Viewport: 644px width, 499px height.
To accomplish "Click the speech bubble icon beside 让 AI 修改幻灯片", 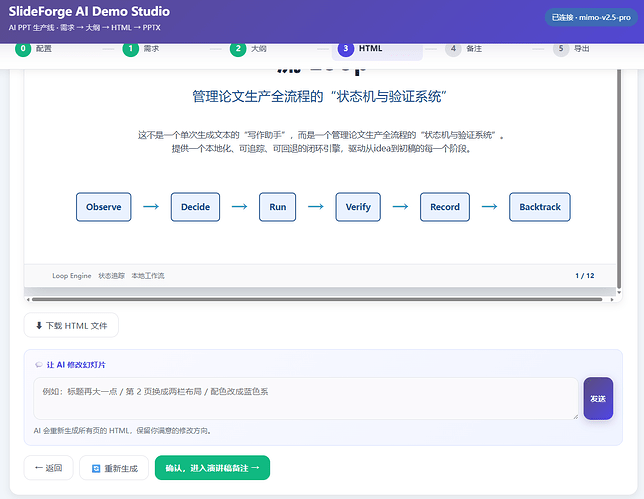I will pos(39,365).
